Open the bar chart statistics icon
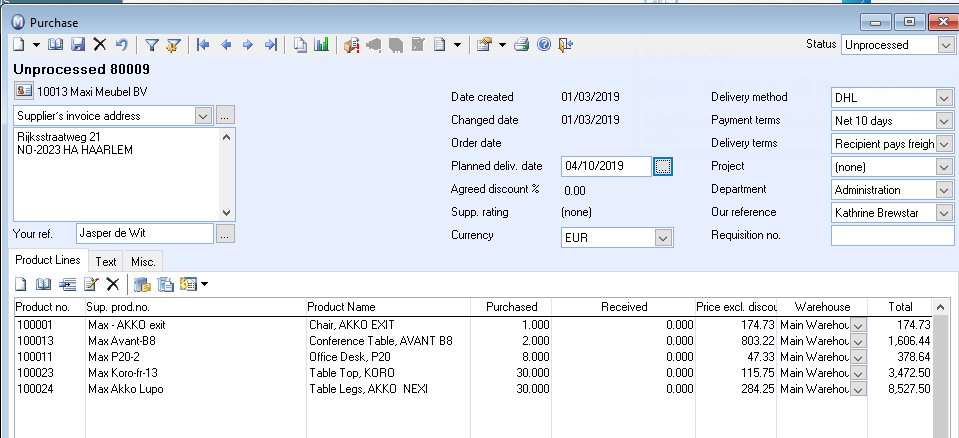The height and width of the screenshot is (438, 959). 321,45
